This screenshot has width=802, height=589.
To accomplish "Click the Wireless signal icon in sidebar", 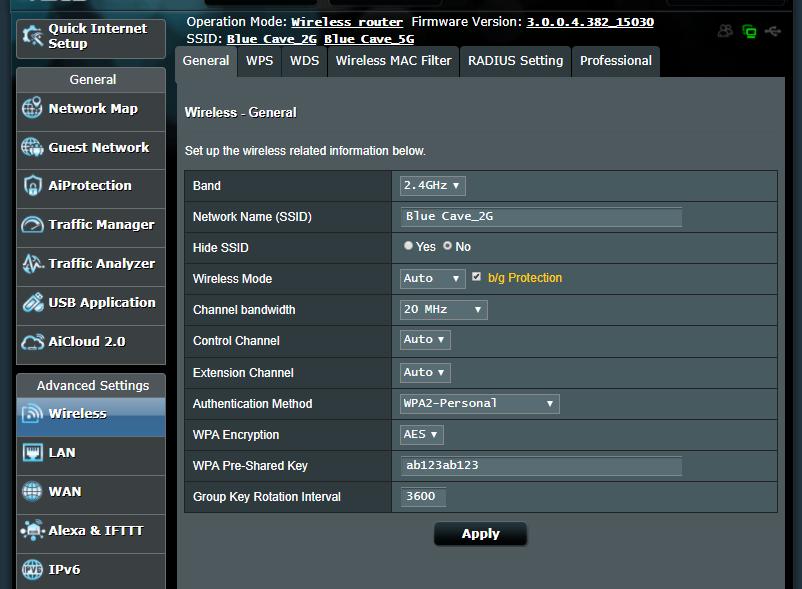I will 32,414.
